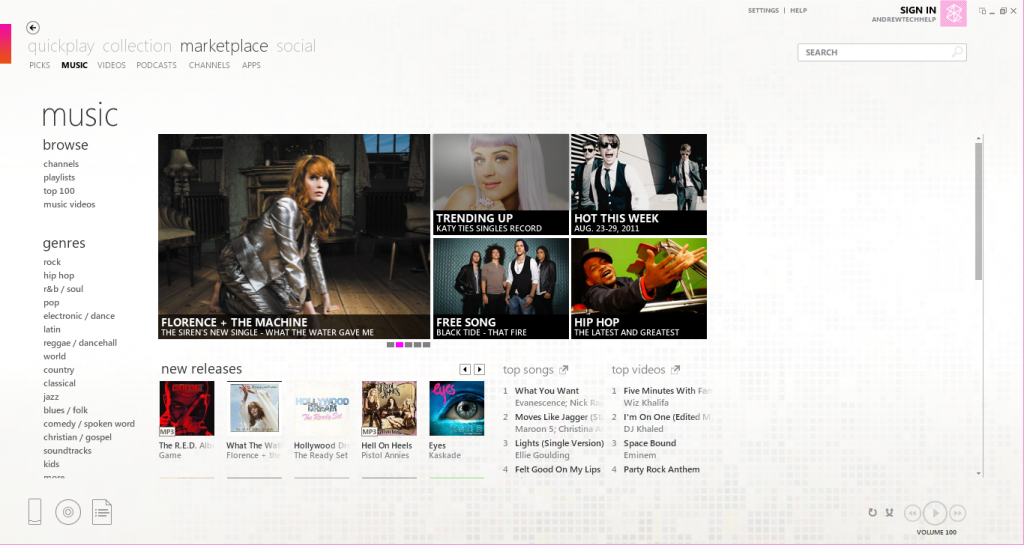Open the disc burn icon
Viewport: 1024px width, 545px height.
[68, 512]
